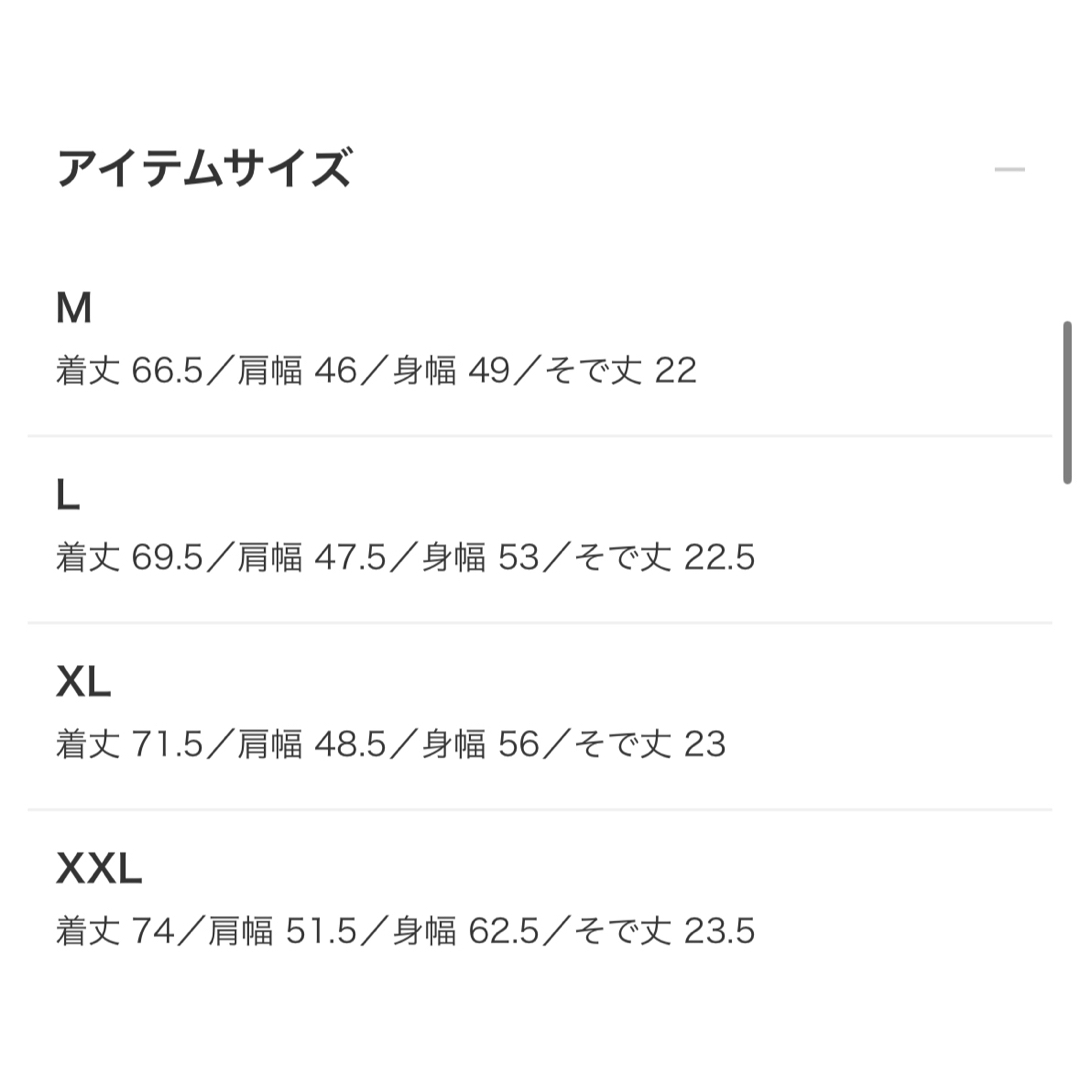The height and width of the screenshot is (1080, 1080).
Task: Click XL measurements 着丈 71.5 row
Action: 391,745
